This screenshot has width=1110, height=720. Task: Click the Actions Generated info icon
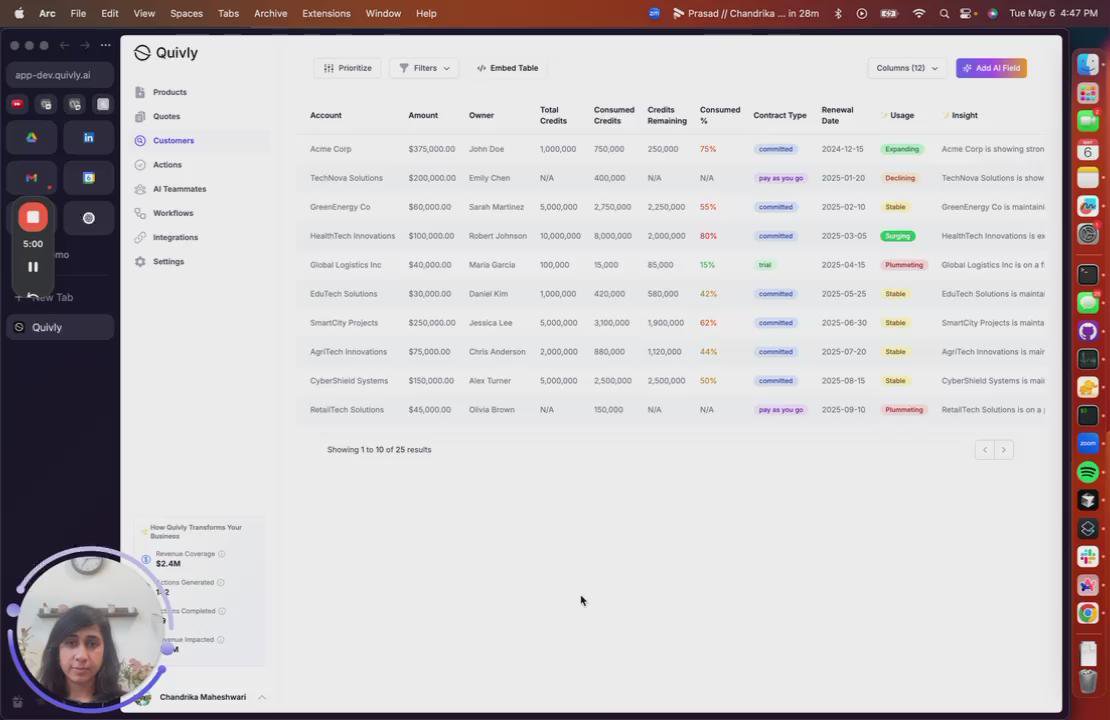[x=220, y=583]
